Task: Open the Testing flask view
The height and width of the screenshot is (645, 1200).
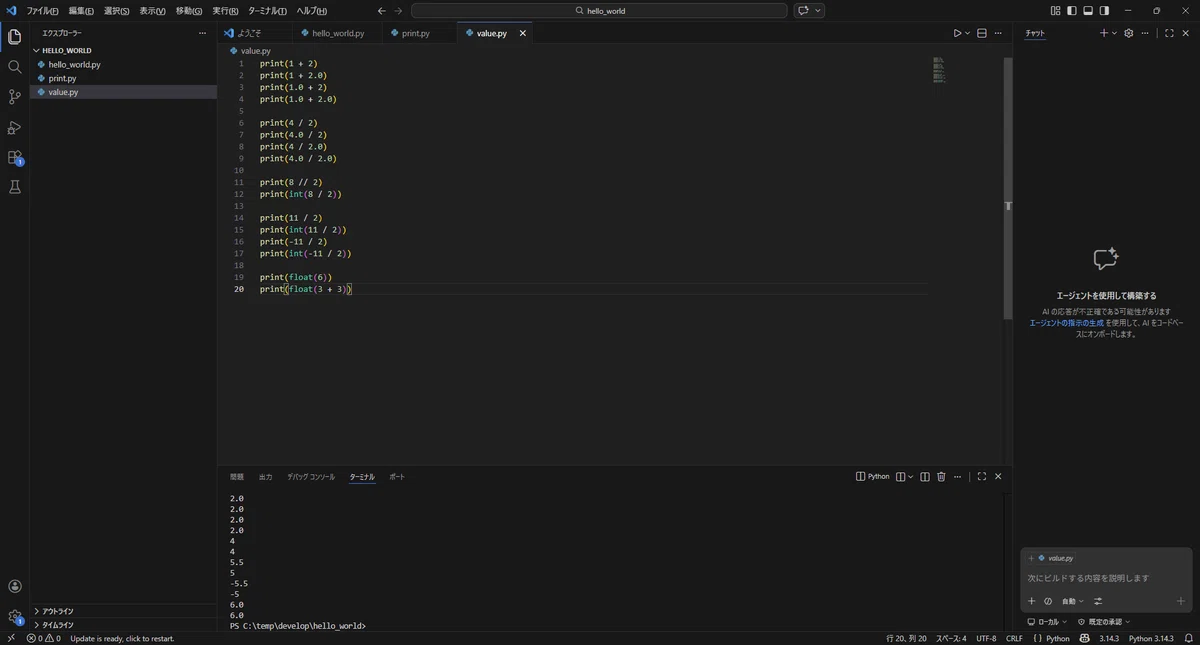Action: pos(14,187)
